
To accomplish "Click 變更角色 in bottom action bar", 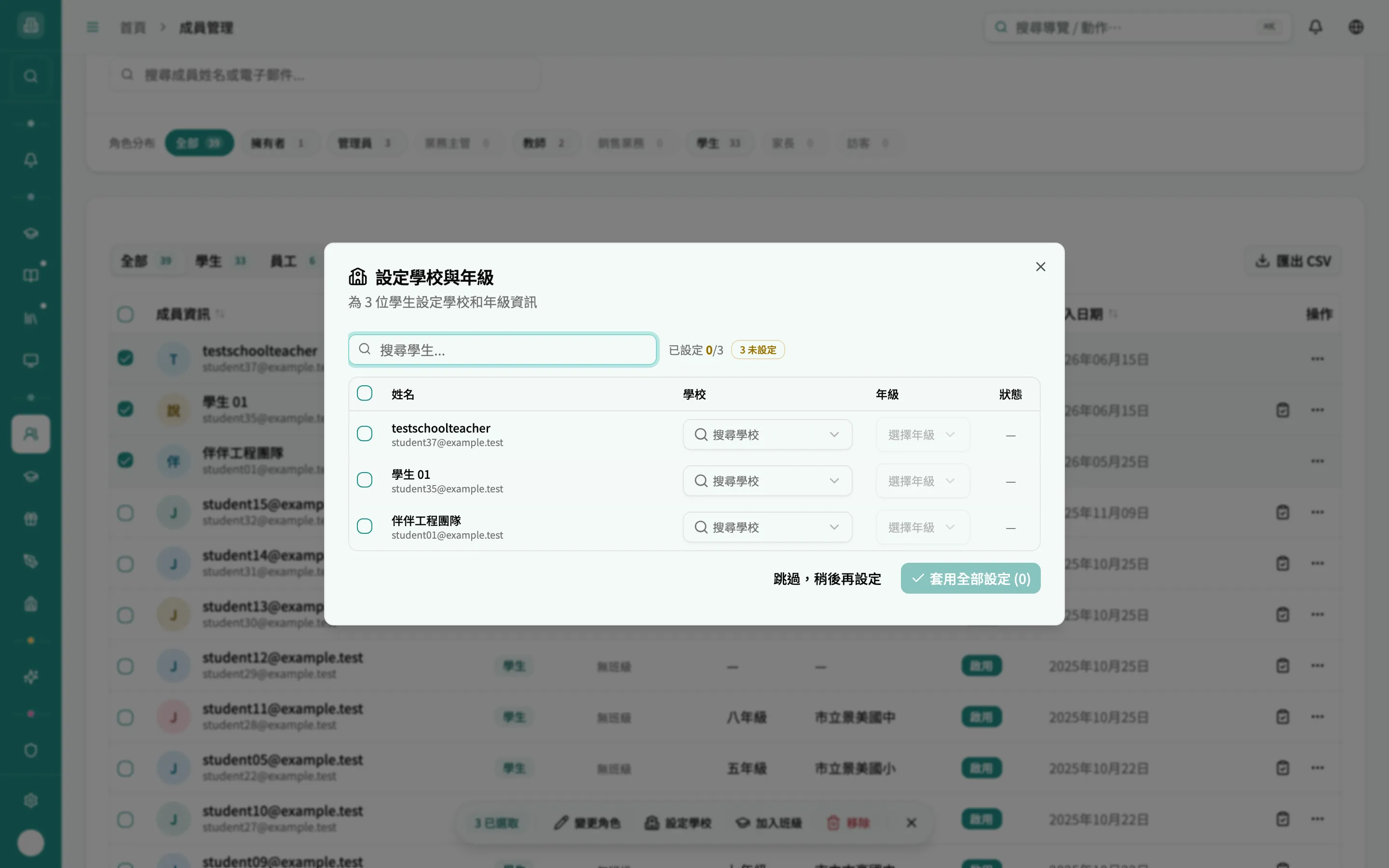I will click(x=587, y=823).
